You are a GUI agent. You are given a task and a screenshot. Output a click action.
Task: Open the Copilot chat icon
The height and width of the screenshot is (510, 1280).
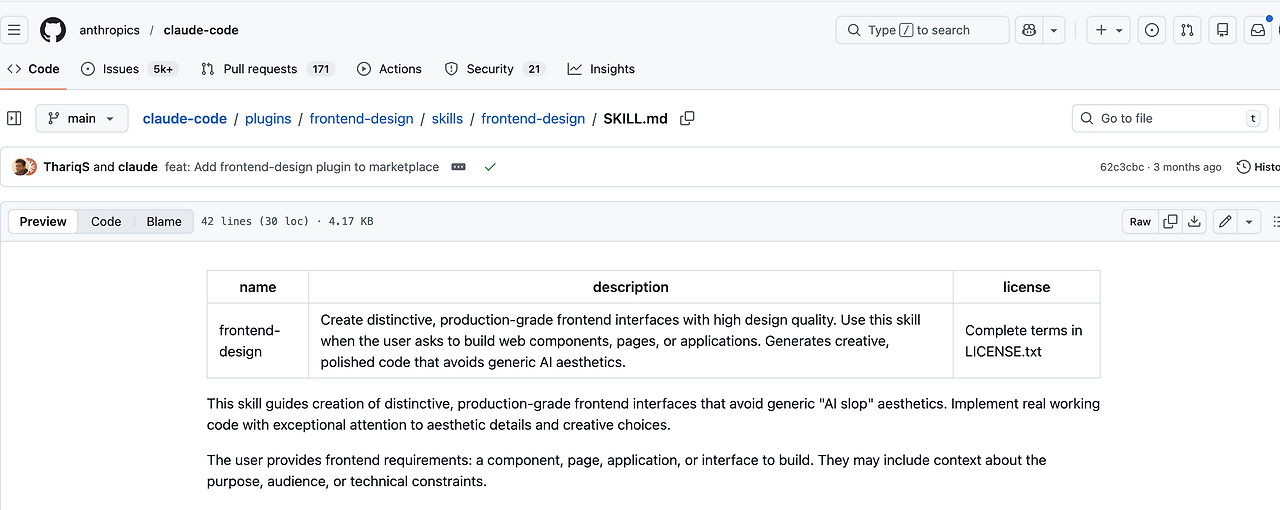tap(1028, 30)
